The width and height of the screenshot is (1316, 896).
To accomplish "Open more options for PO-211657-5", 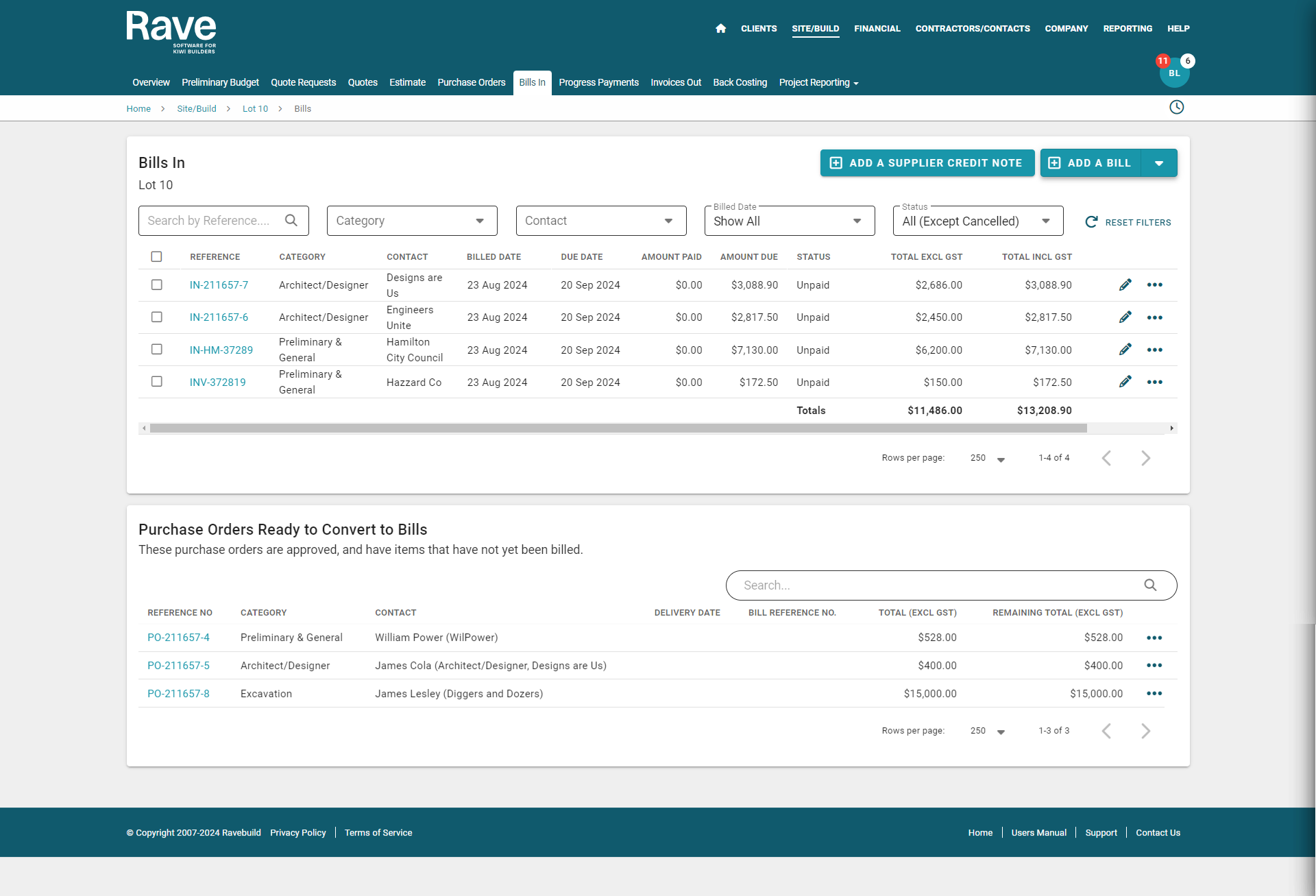I will 1154,666.
